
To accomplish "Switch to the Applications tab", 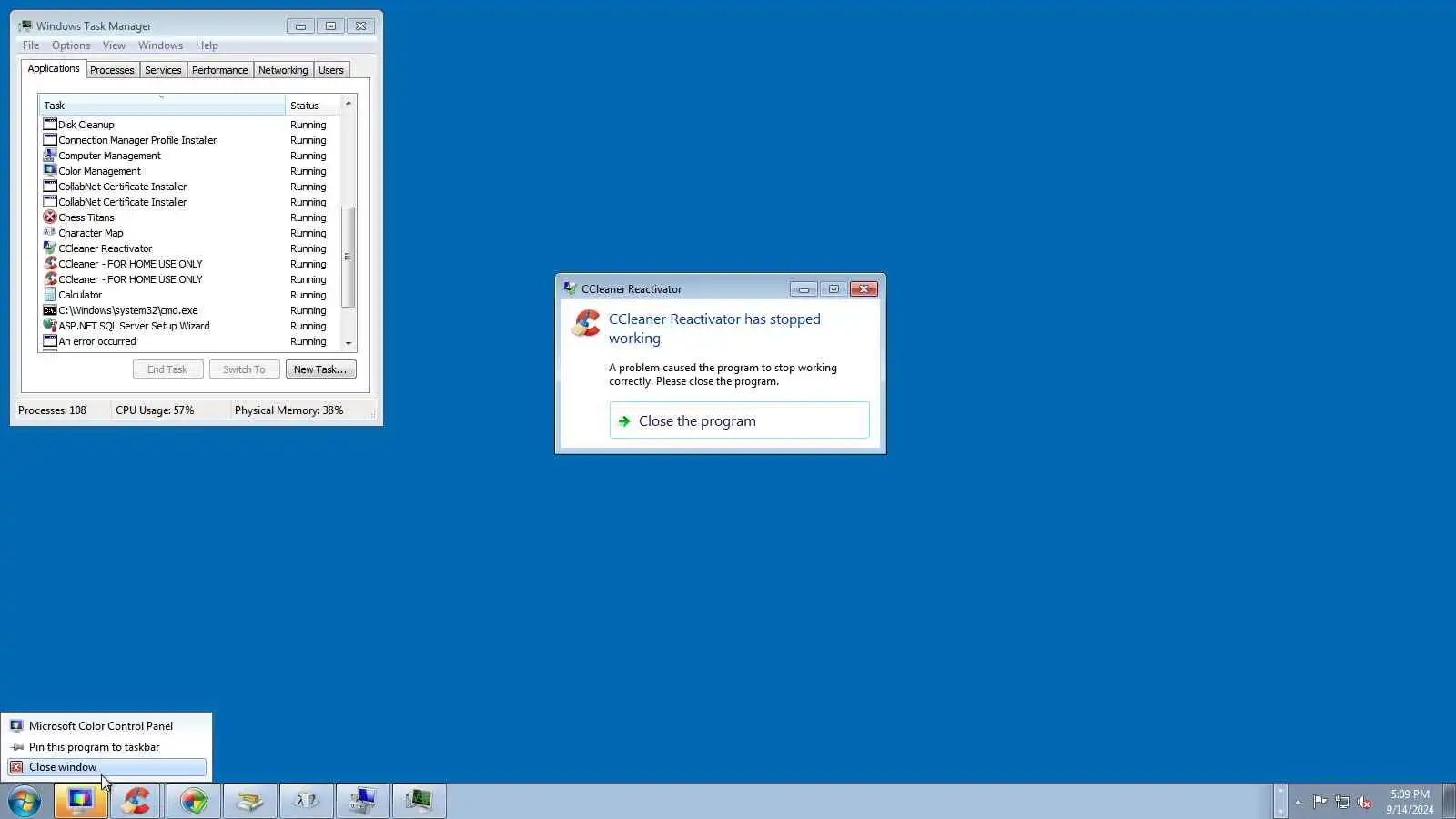I will [54, 68].
